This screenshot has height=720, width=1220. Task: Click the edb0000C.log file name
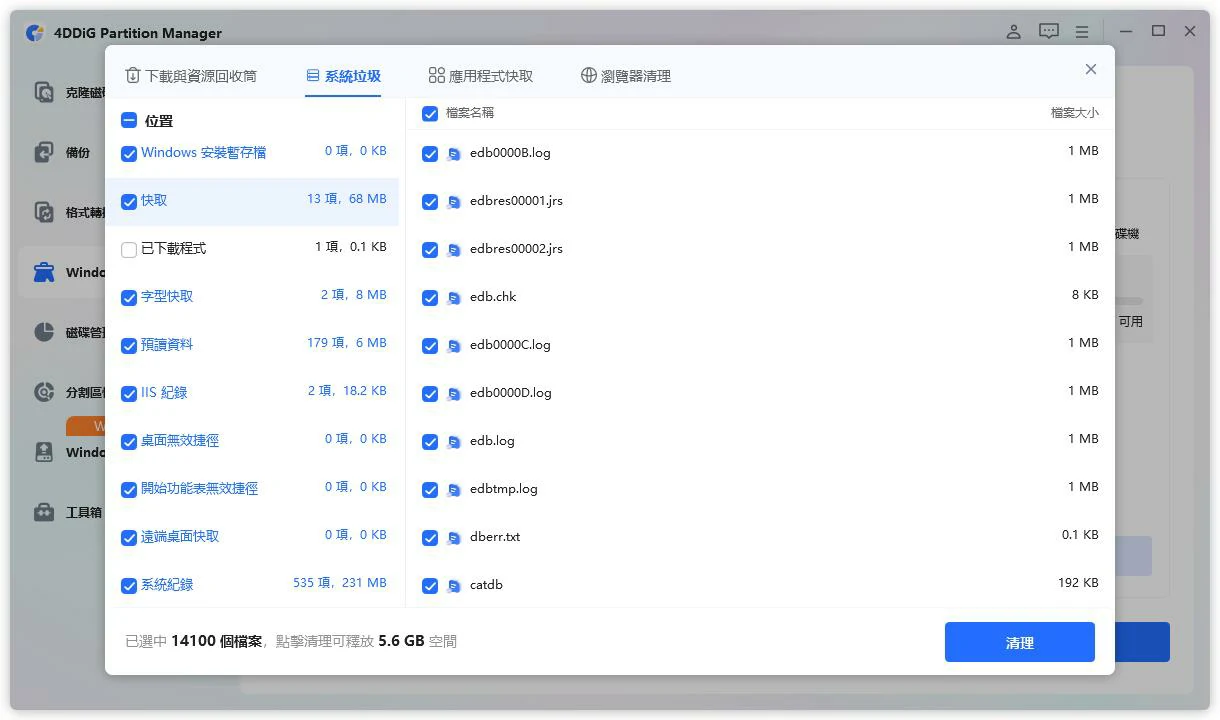pos(510,345)
